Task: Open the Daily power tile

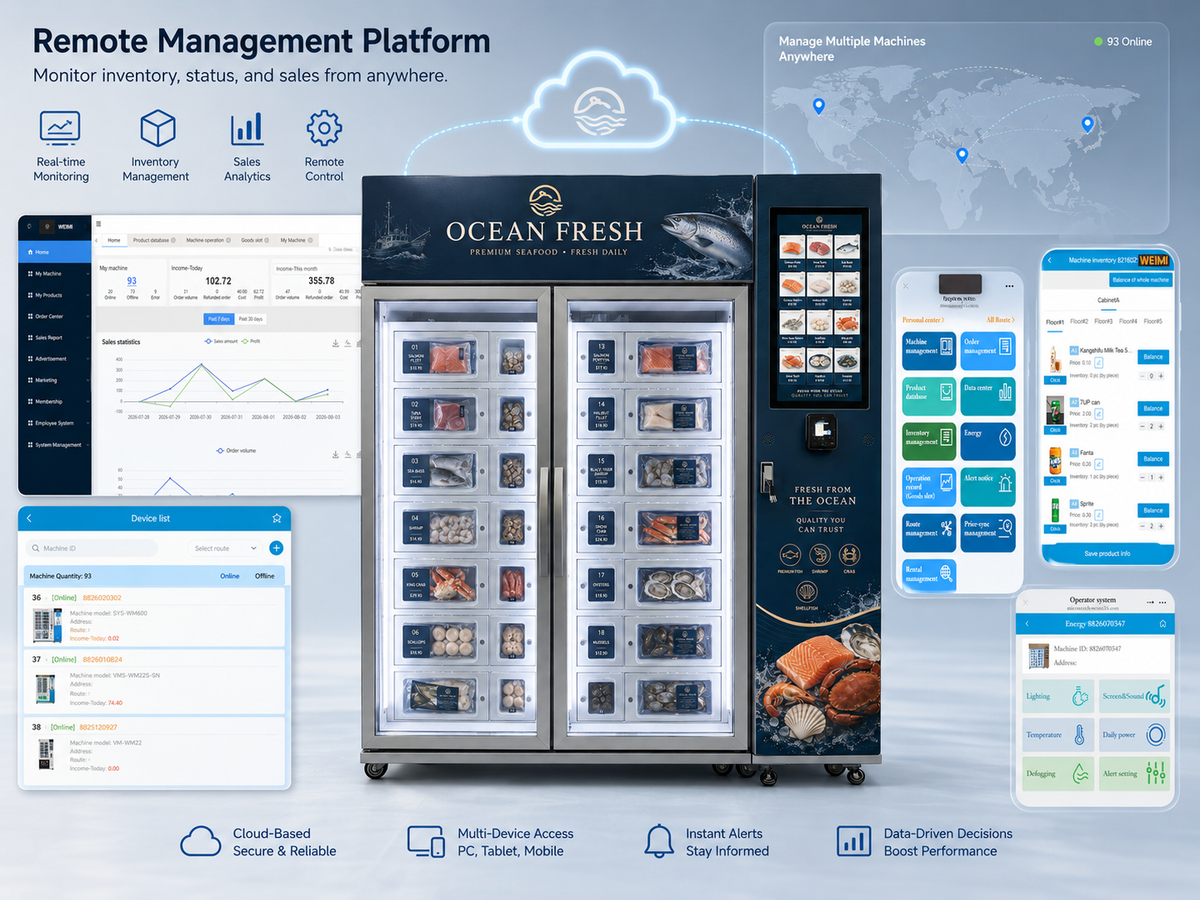Action: coord(1134,735)
